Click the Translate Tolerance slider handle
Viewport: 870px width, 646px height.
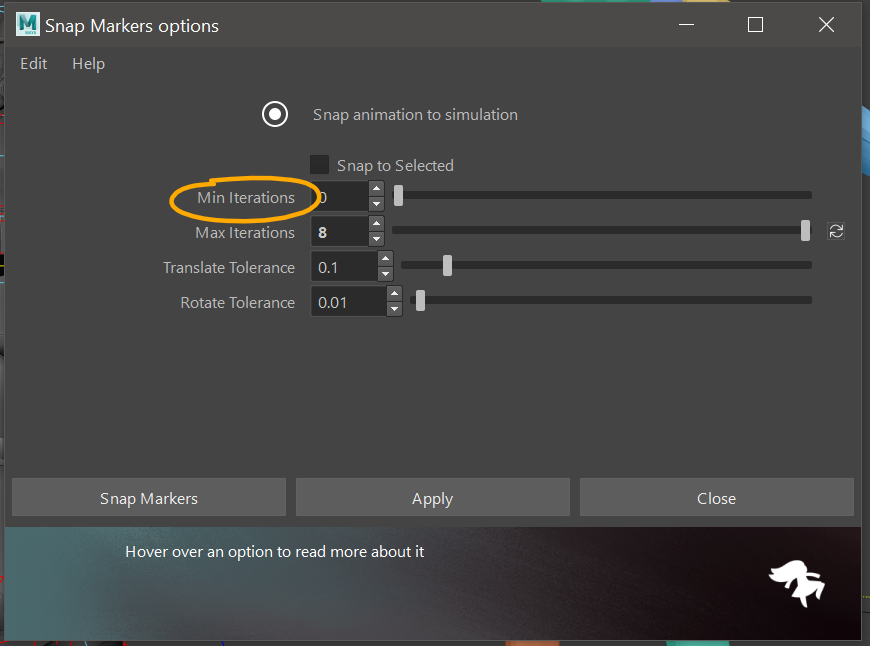point(447,266)
